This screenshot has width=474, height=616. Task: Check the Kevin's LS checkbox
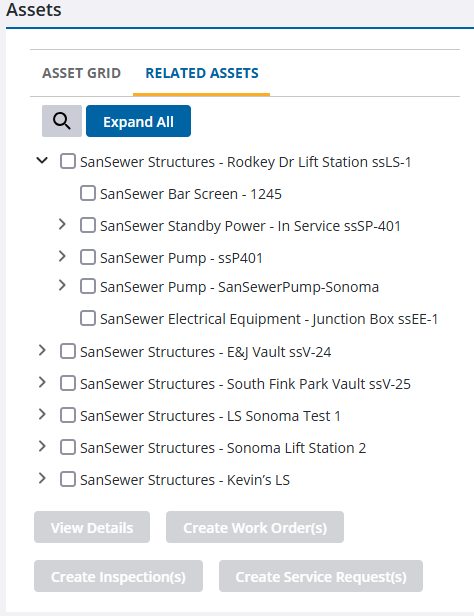(x=68, y=479)
